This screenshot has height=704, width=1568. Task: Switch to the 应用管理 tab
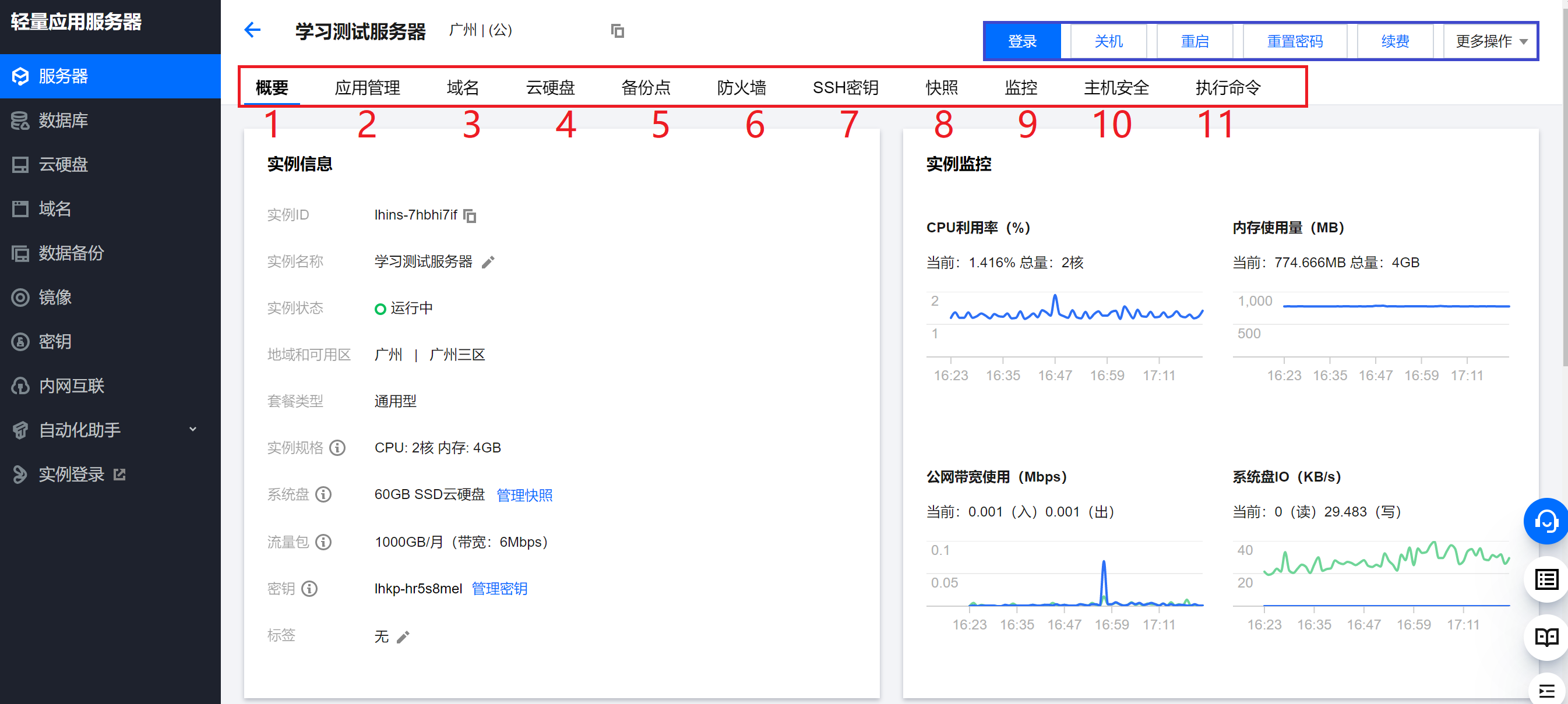[367, 87]
